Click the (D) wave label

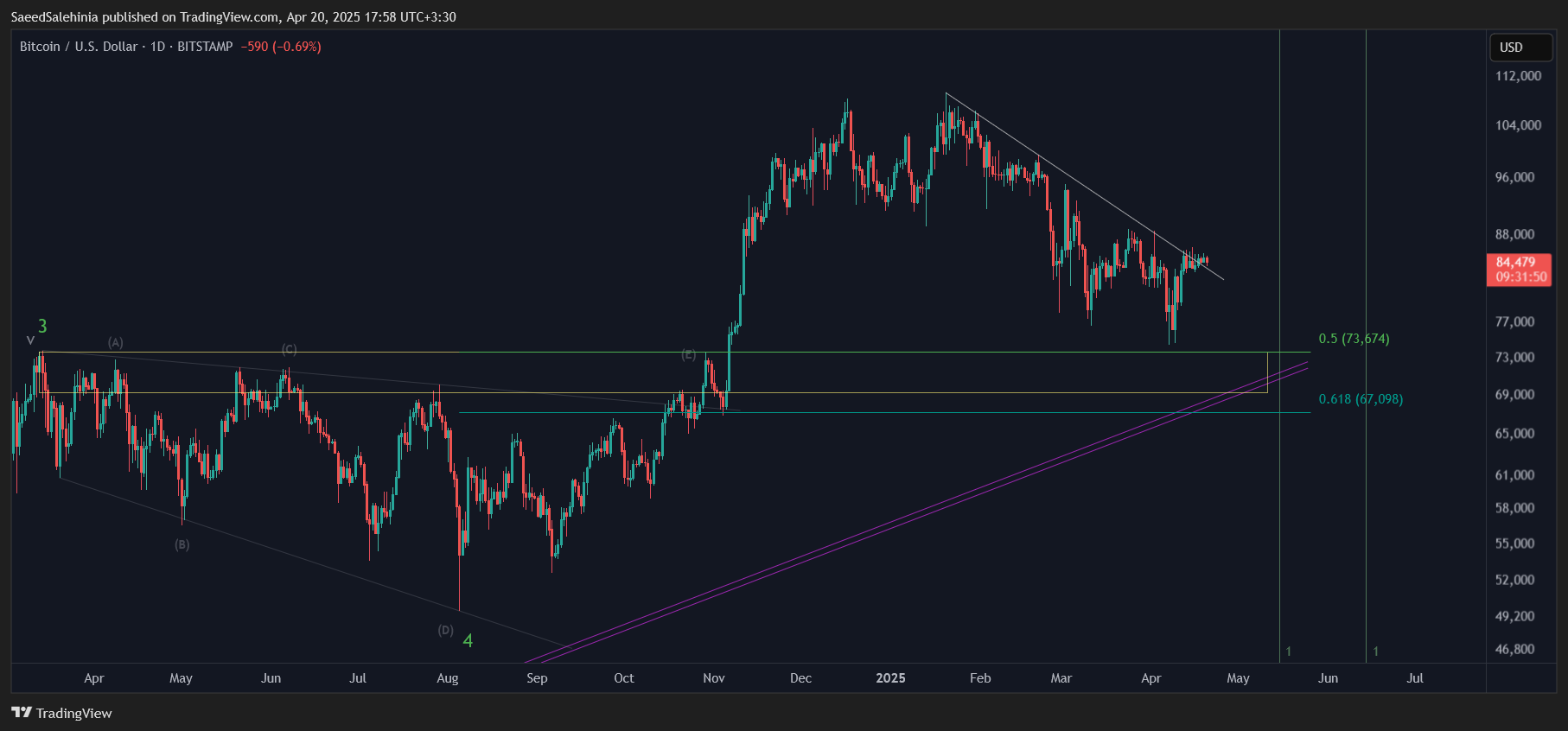[445, 630]
